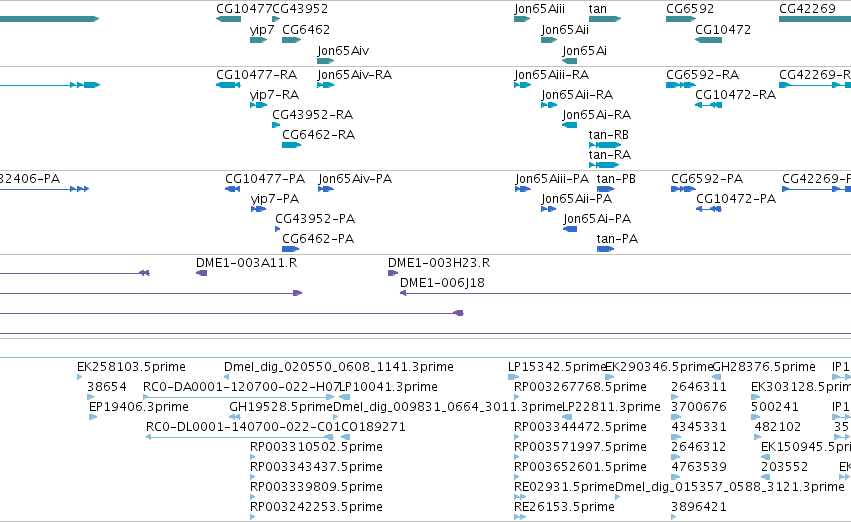Click feature label 4763539
The width and height of the screenshot is (851, 522).
698,468
